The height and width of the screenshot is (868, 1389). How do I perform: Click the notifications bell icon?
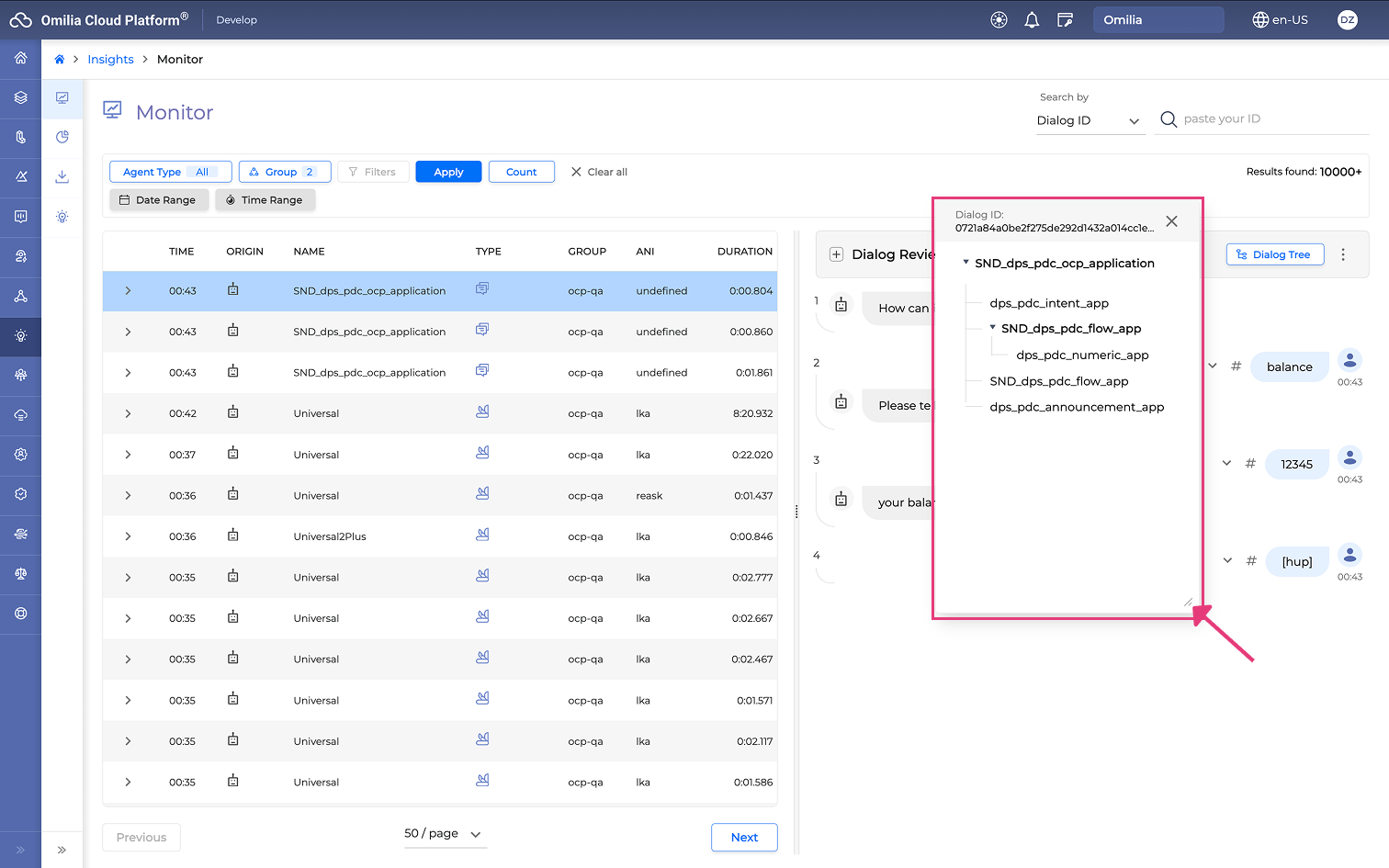1032,20
